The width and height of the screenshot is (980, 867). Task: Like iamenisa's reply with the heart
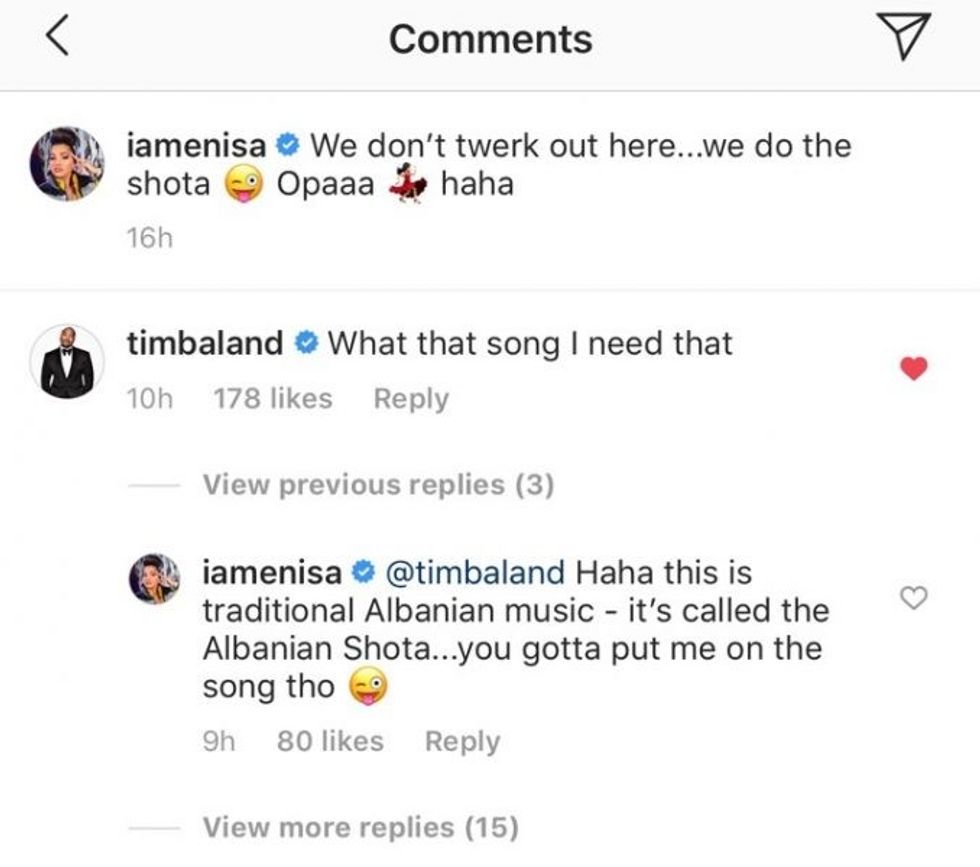point(914,598)
